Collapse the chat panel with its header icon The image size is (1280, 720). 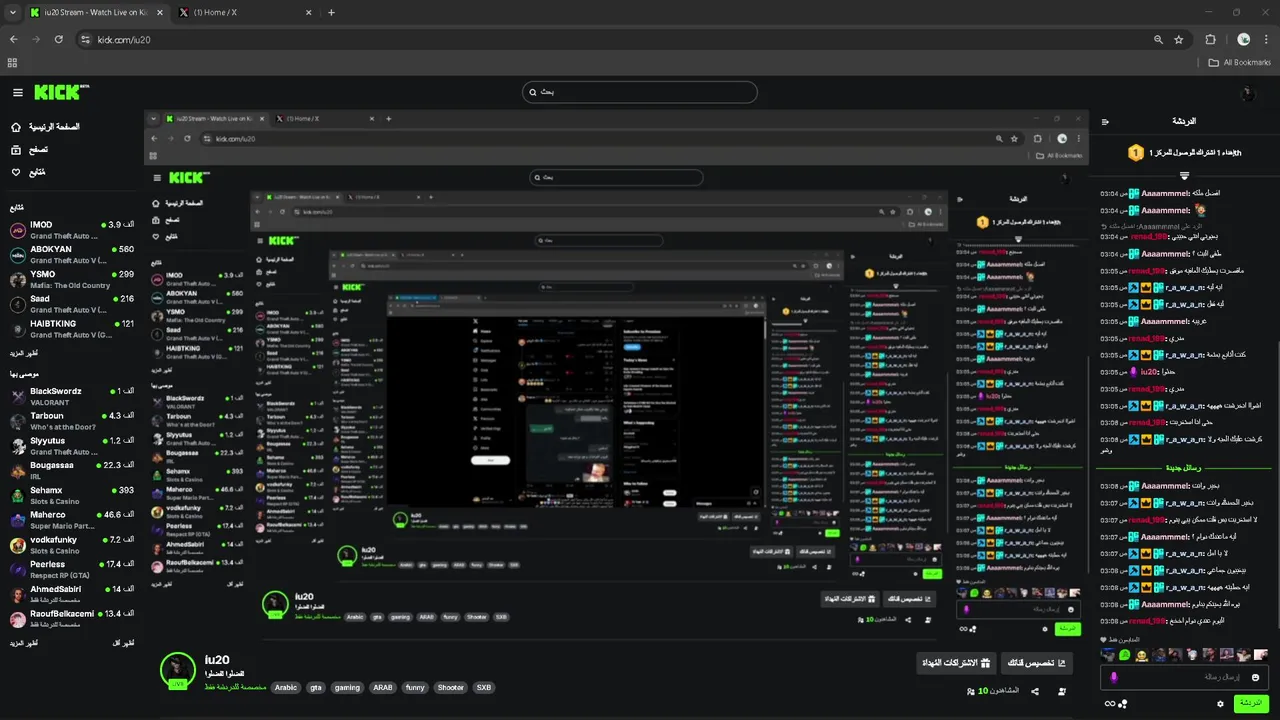pos(1105,122)
